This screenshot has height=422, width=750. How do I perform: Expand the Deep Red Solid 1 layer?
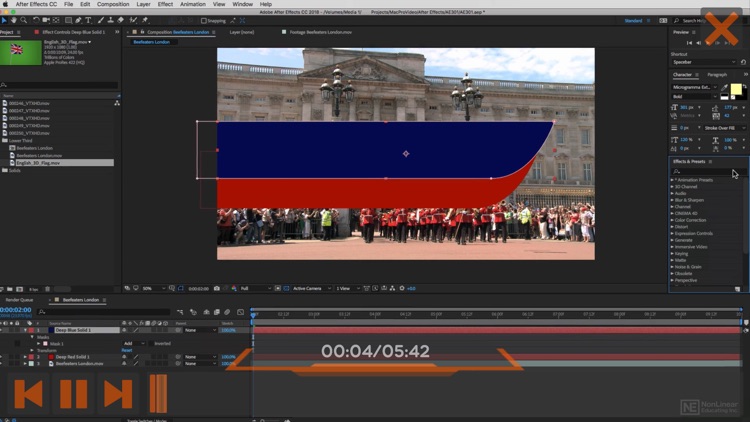[x=25, y=357]
